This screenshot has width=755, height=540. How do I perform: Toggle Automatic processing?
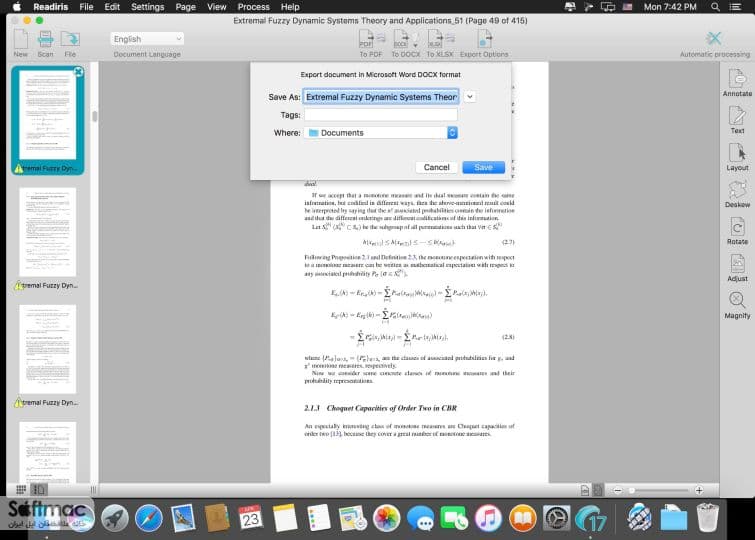point(715,43)
